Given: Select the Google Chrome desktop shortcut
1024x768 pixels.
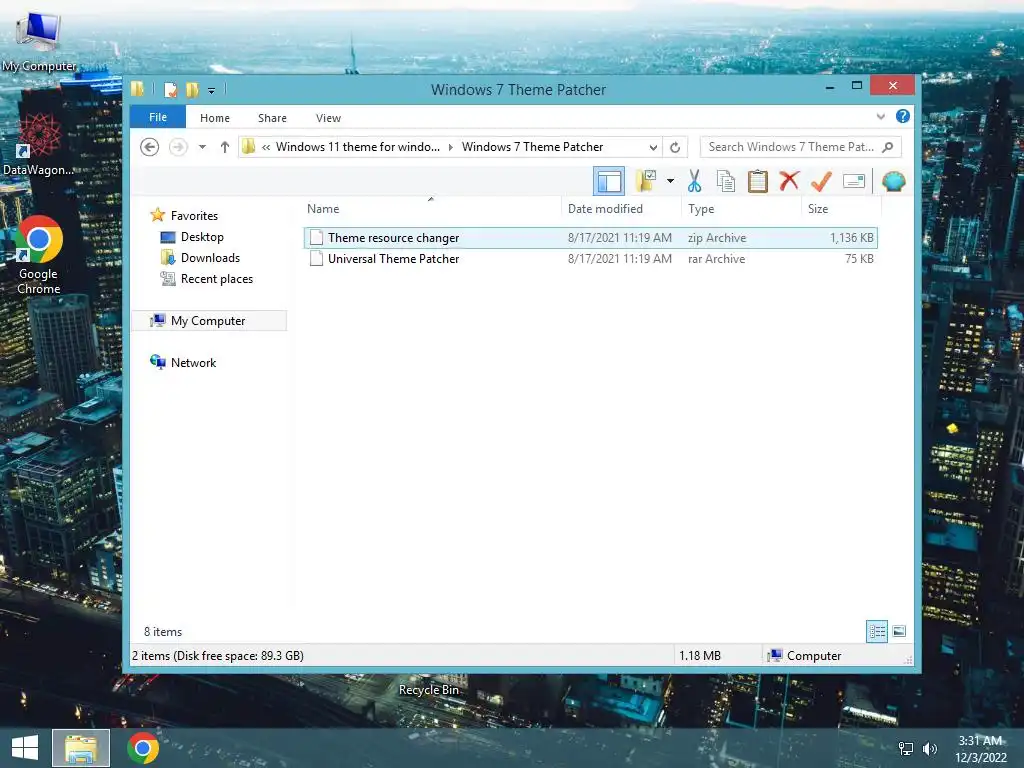Looking at the screenshot, I should click(x=39, y=255).
